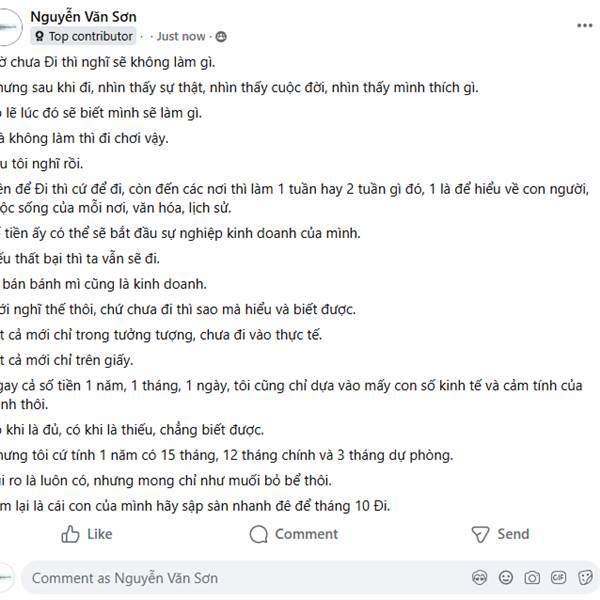600x600 pixels.
Task: Click the Comment speech bubble icon
Action: [x=259, y=534]
